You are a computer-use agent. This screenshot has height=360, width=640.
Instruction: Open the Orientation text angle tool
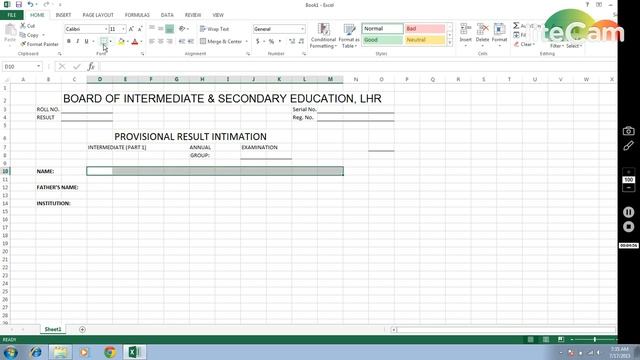[x=182, y=29]
